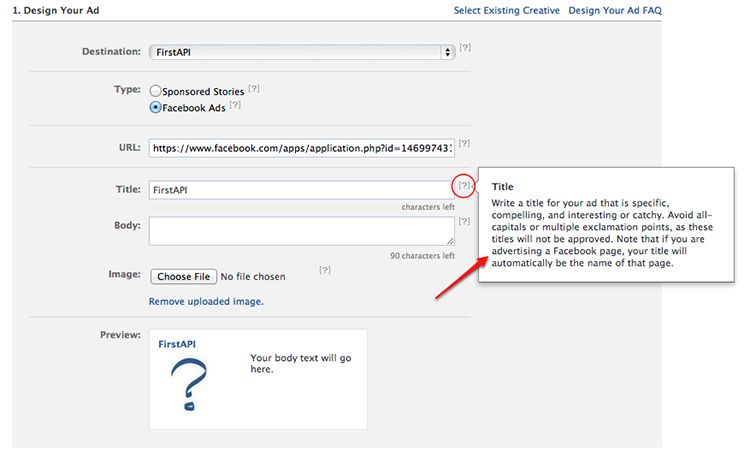
Task: Open the Design Your Ad FAQ link
Action: (x=615, y=11)
